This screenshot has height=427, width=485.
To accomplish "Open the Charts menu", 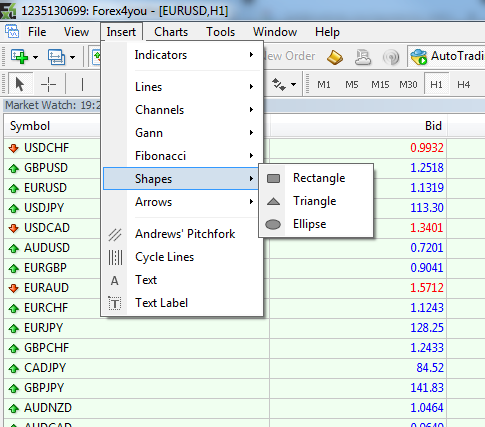I will (x=171, y=32).
